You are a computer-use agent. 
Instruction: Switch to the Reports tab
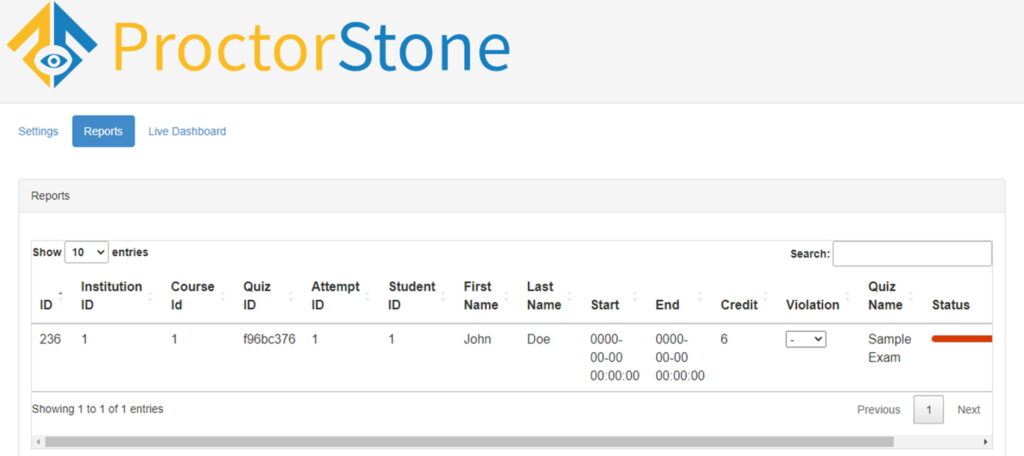tap(103, 131)
